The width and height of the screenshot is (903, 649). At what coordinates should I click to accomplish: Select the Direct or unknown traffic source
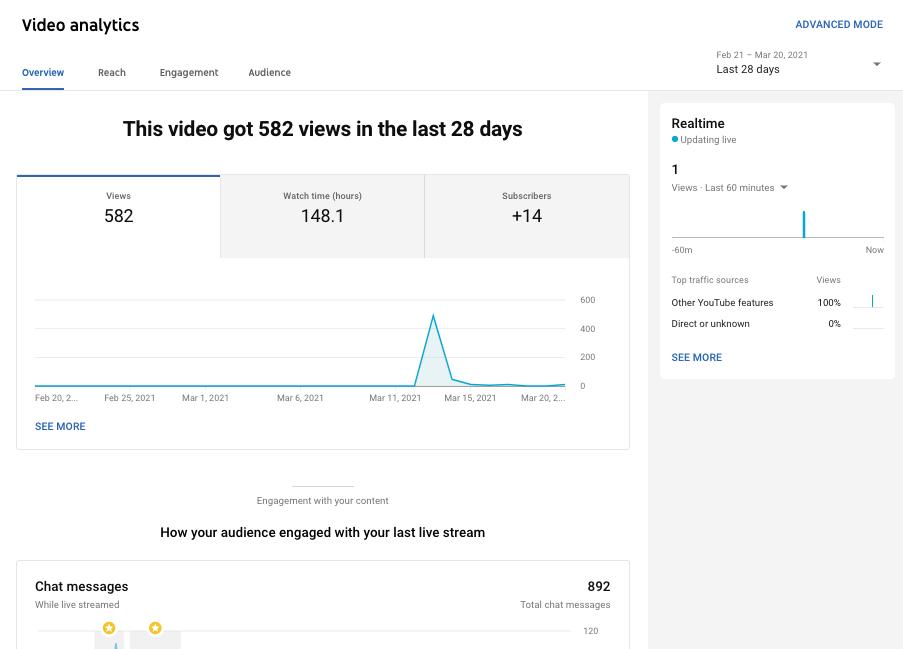coord(710,324)
